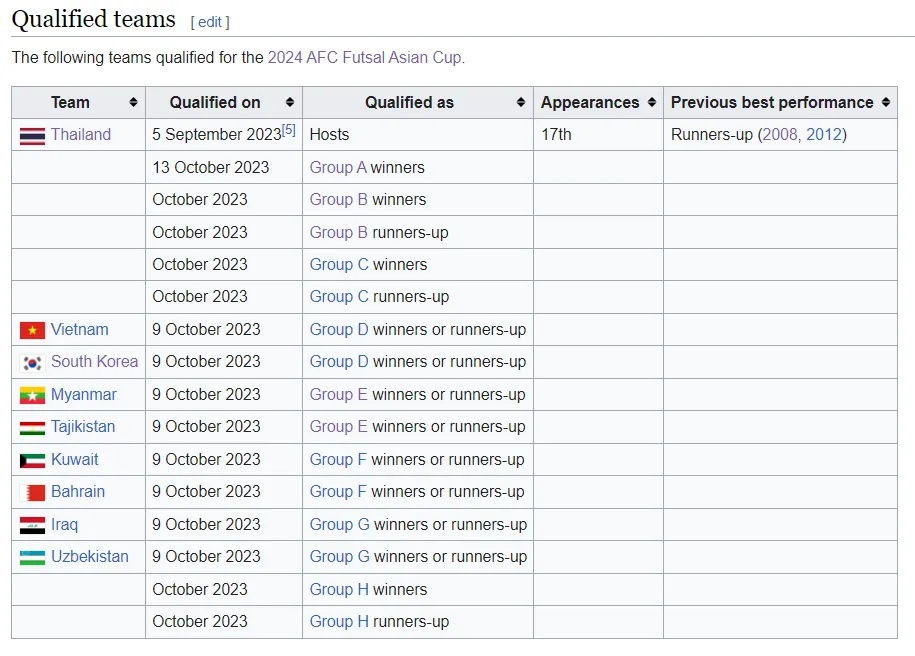Open the Group A link
The height and width of the screenshot is (656, 915).
click(338, 167)
